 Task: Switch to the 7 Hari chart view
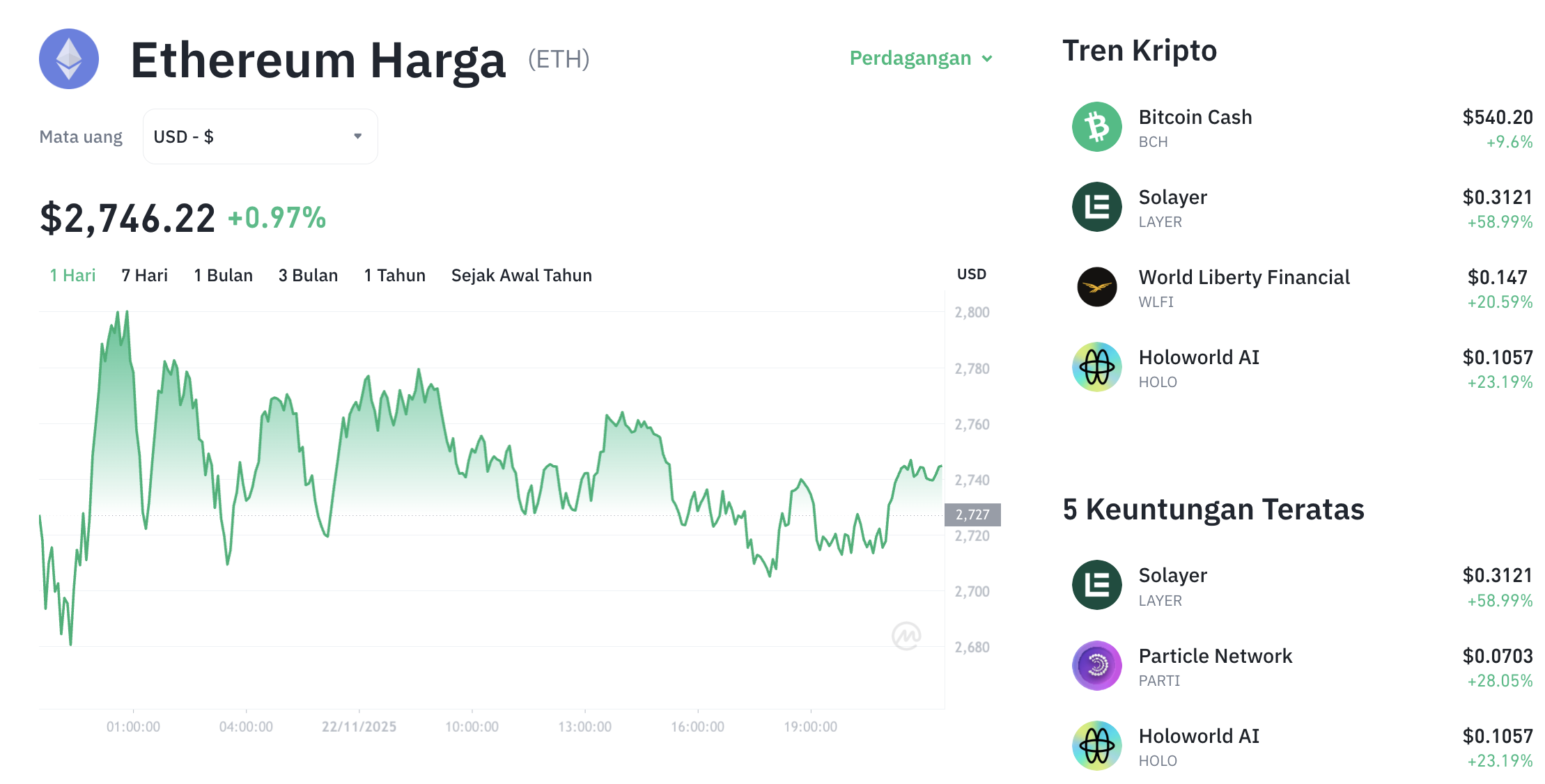[x=143, y=275]
